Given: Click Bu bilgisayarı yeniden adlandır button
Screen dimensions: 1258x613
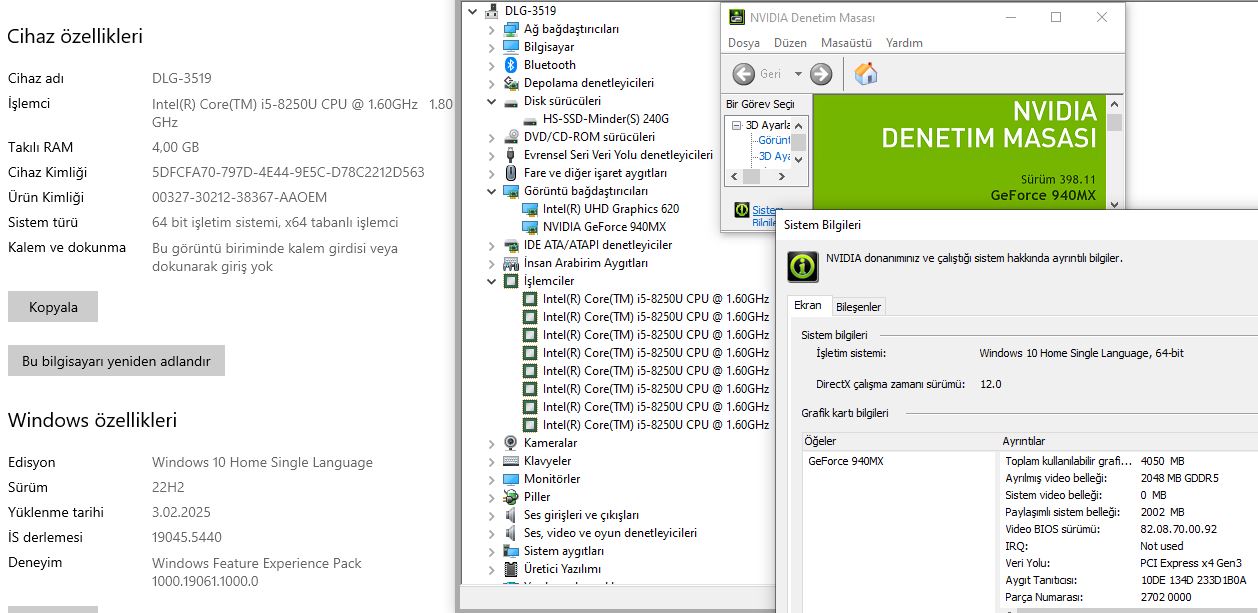Looking at the screenshot, I should (x=116, y=361).
